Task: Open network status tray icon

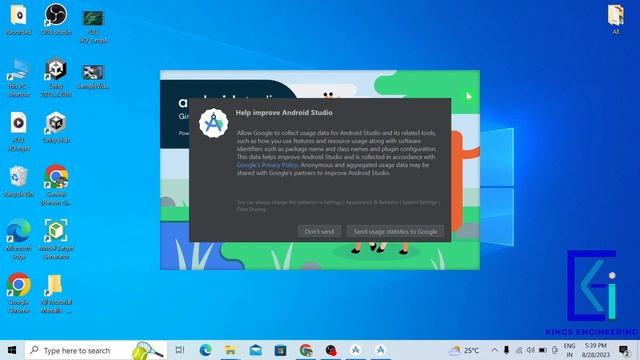Action: (519, 350)
